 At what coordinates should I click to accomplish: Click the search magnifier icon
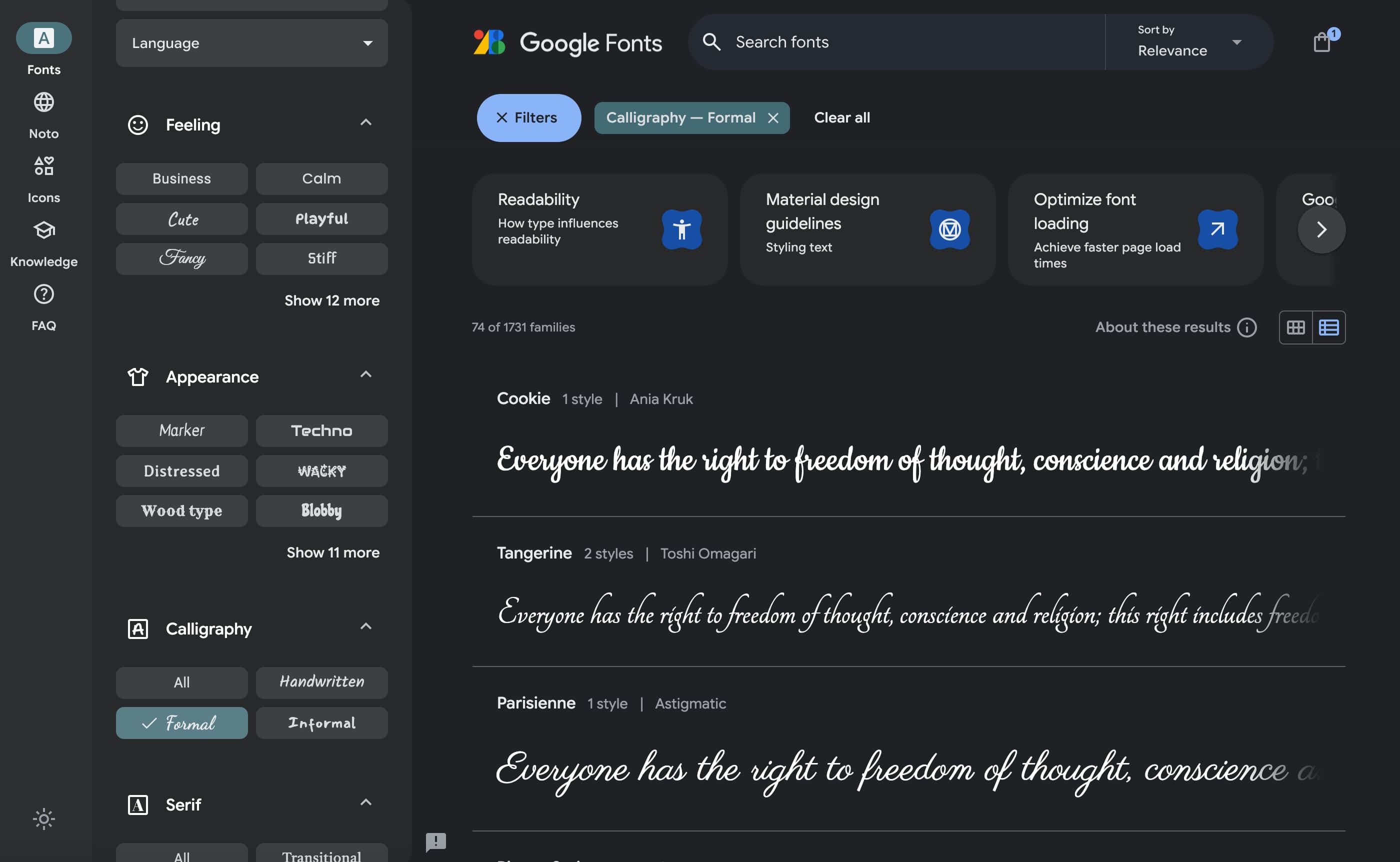712,41
